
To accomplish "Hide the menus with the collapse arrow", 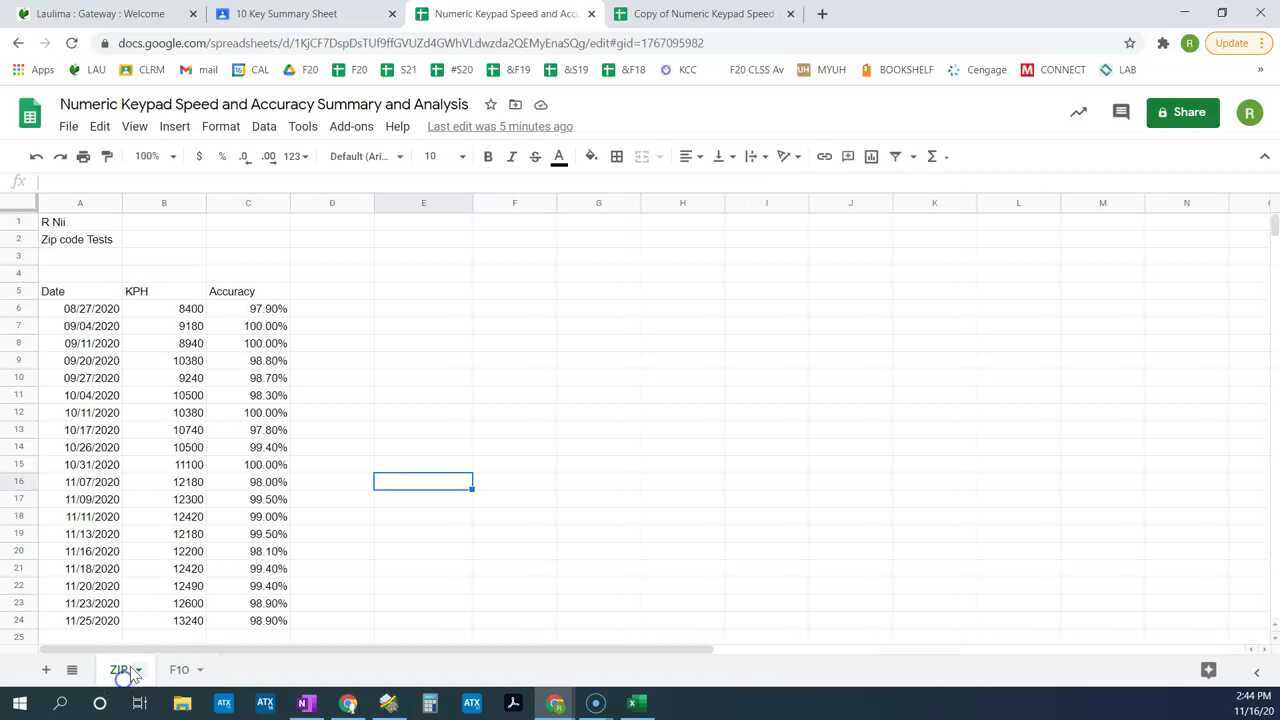I will coord(1264,157).
